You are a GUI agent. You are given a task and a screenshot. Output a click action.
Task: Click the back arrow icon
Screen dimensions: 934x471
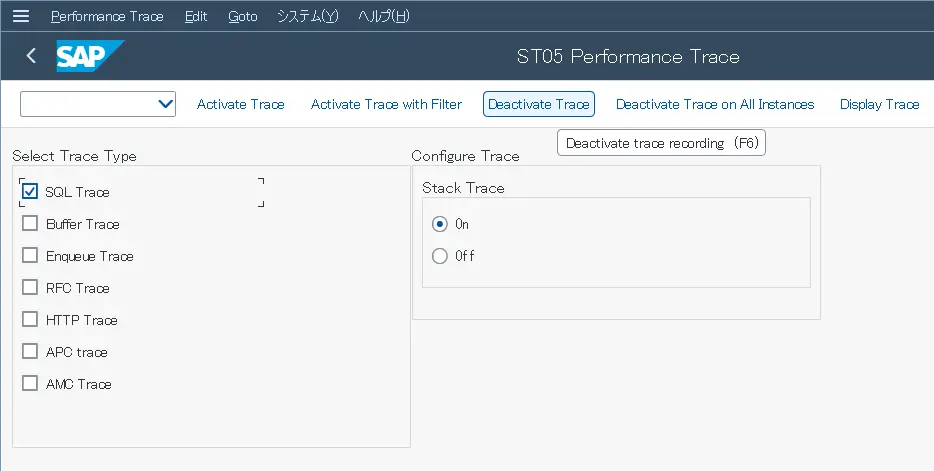pos(31,56)
